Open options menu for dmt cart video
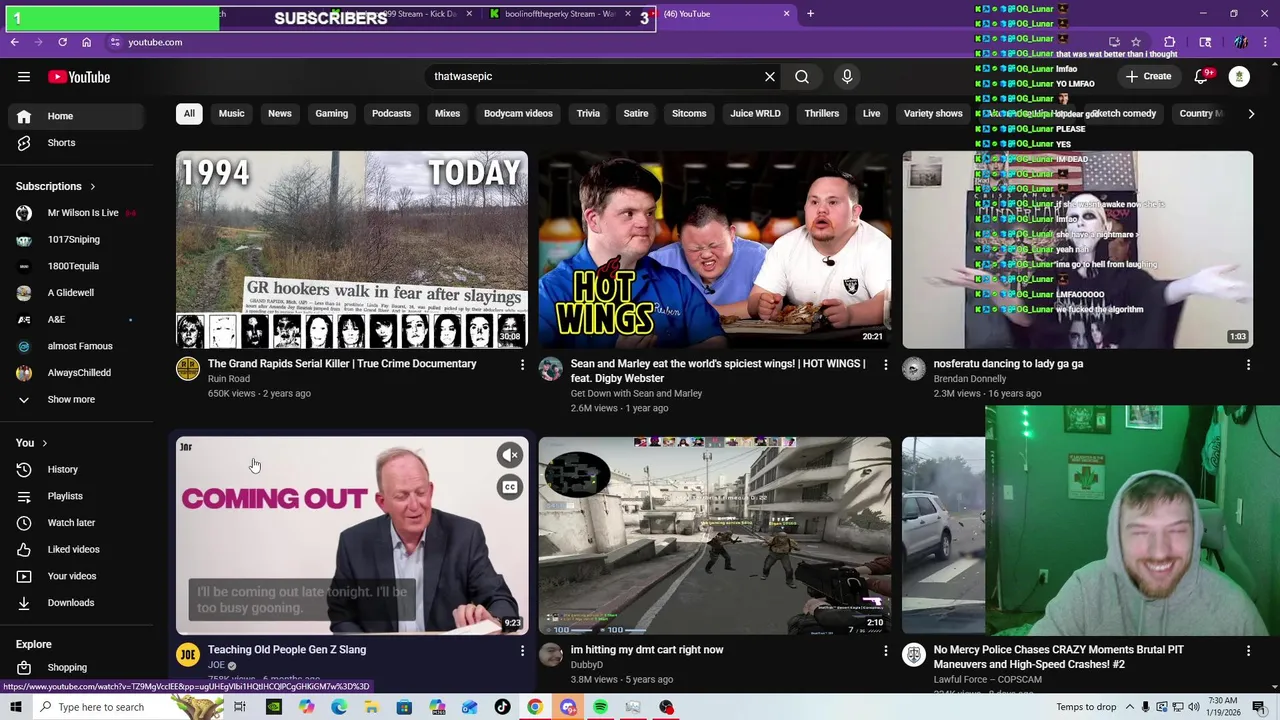 (x=885, y=651)
